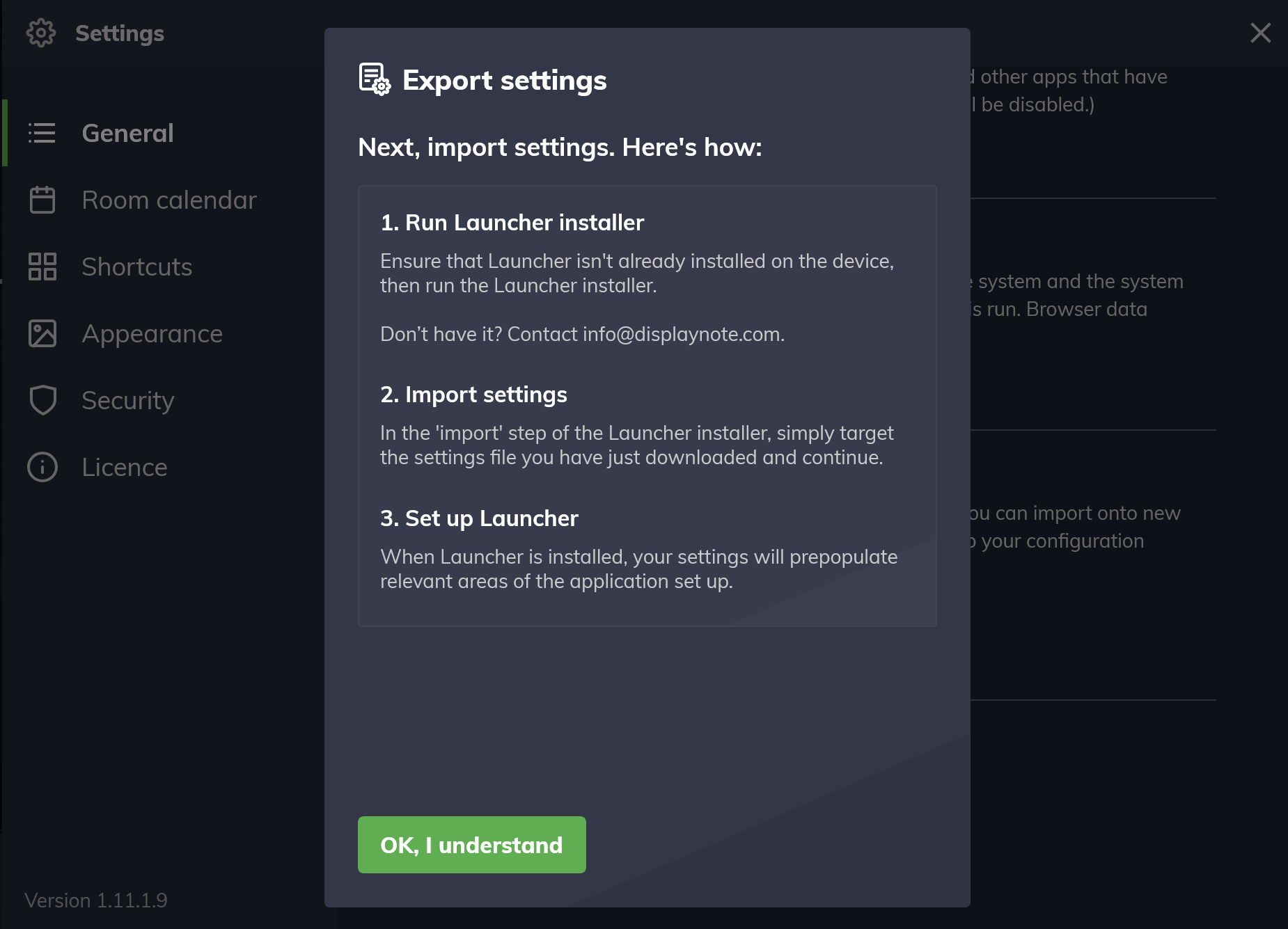Confirm with OK, I understand button
Image resolution: width=1288 pixels, height=929 pixels.
(472, 845)
